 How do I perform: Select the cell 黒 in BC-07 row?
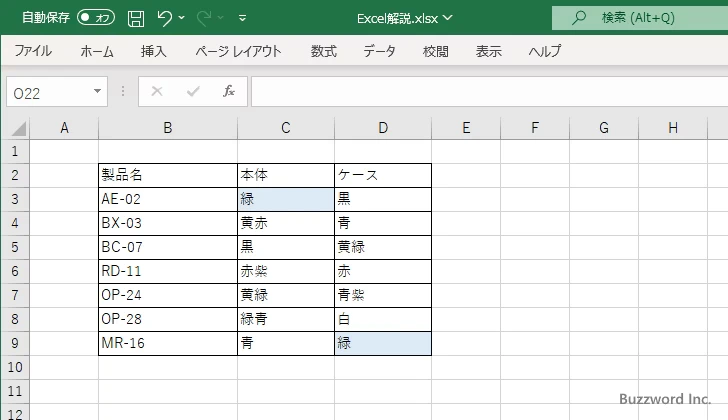pyautogui.click(x=286, y=247)
